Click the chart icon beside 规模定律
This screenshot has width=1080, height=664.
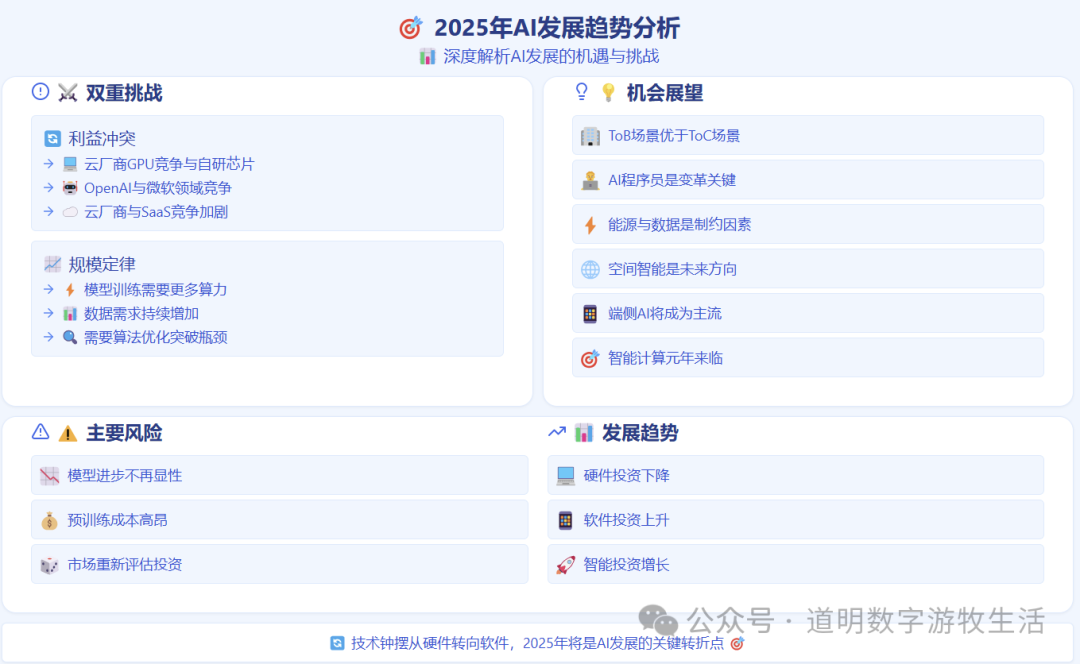pos(51,264)
